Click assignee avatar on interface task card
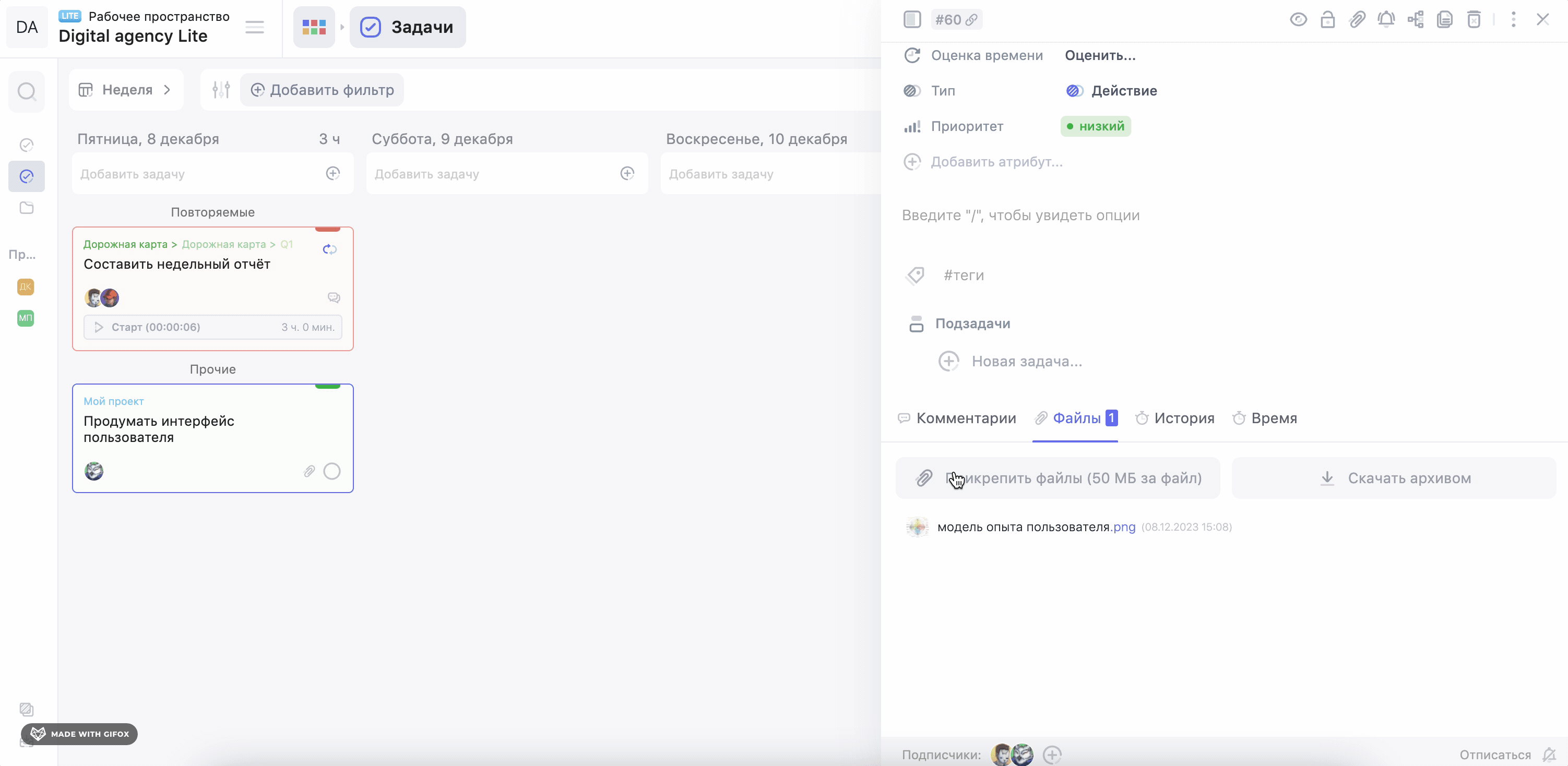This screenshot has width=1568, height=766. coord(94,471)
